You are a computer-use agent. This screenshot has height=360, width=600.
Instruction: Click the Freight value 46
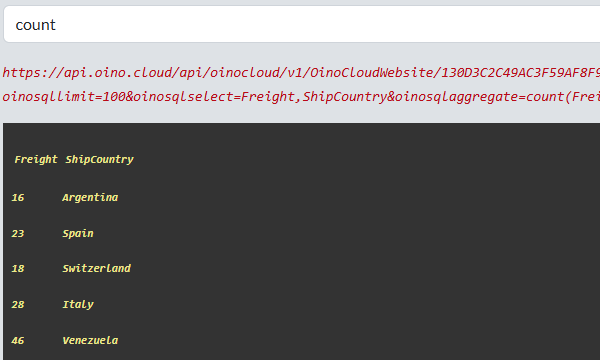(18, 340)
